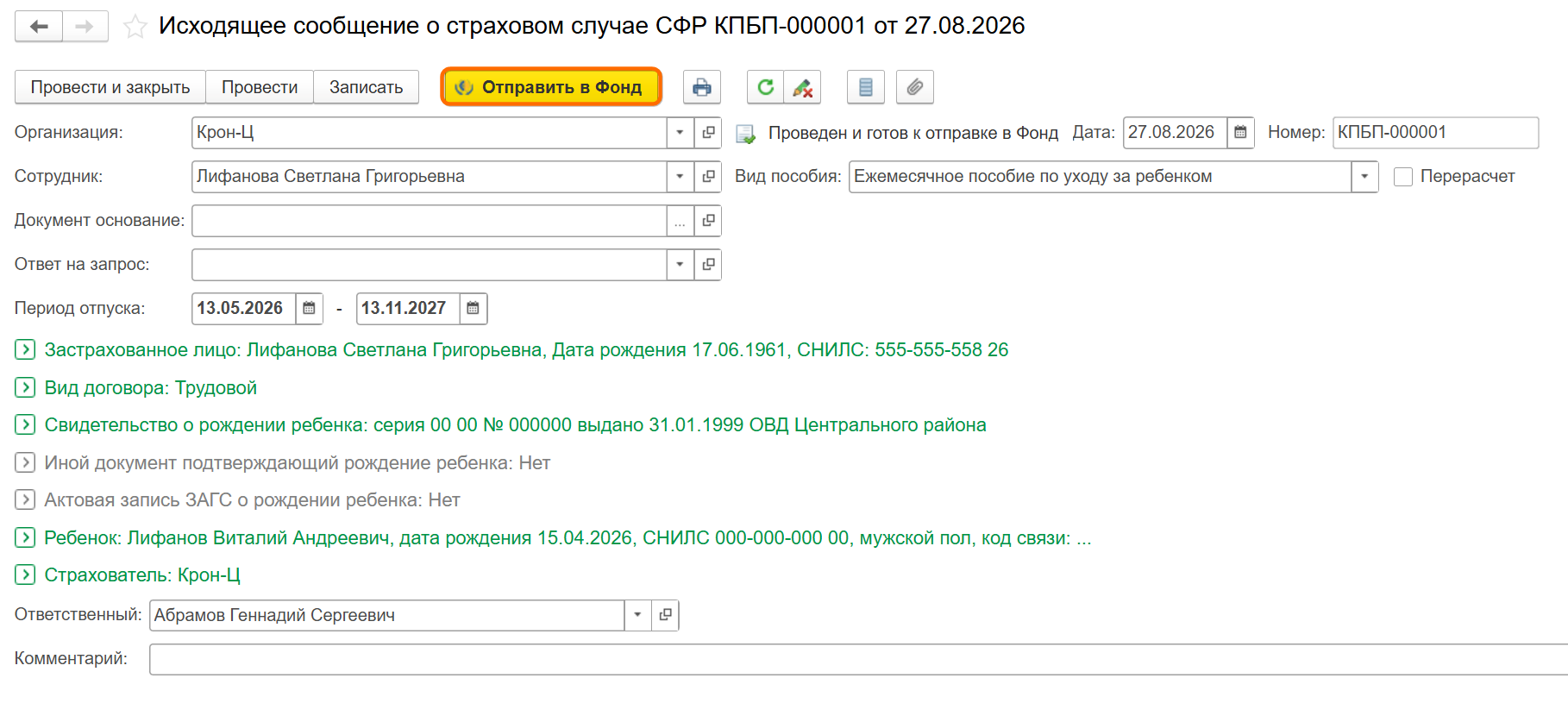Image resolution: width=1568 pixels, height=722 pixels.
Task: Open the Сотрудник dropdown list
Action: tap(680, 177)
